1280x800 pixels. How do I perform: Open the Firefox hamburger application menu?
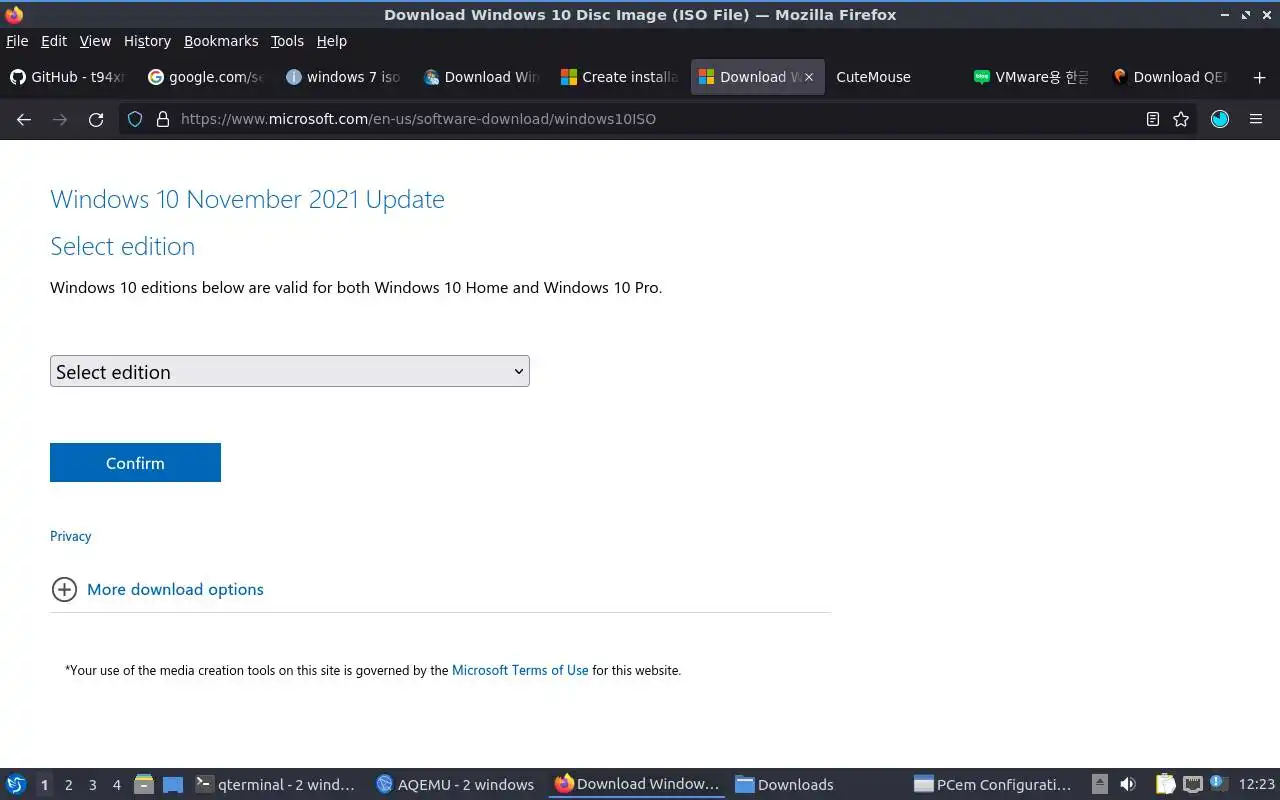1256,119
